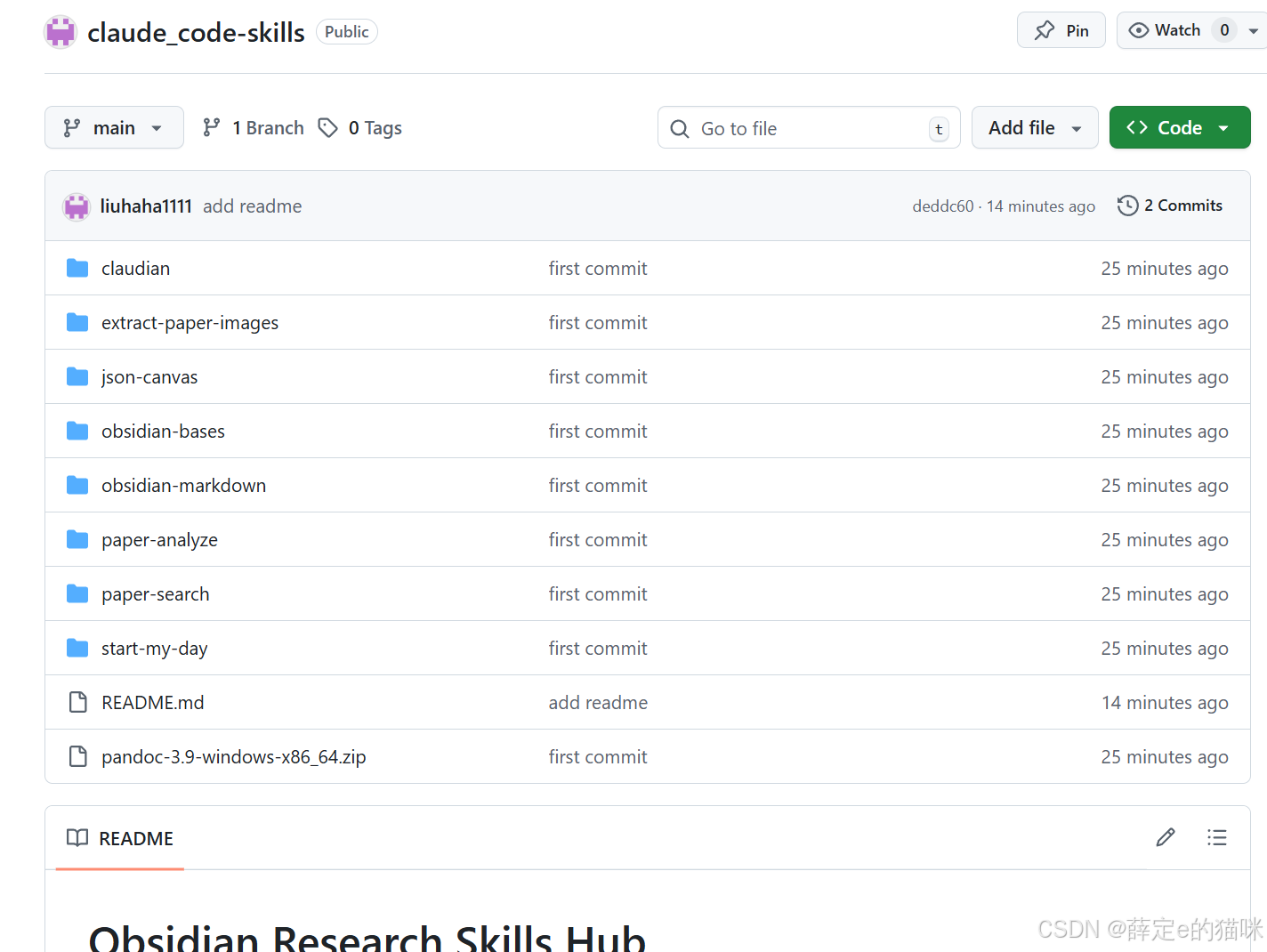View the 1 Branch list
The width and height of the screenshot is (1267, 952).
[254, 128]
